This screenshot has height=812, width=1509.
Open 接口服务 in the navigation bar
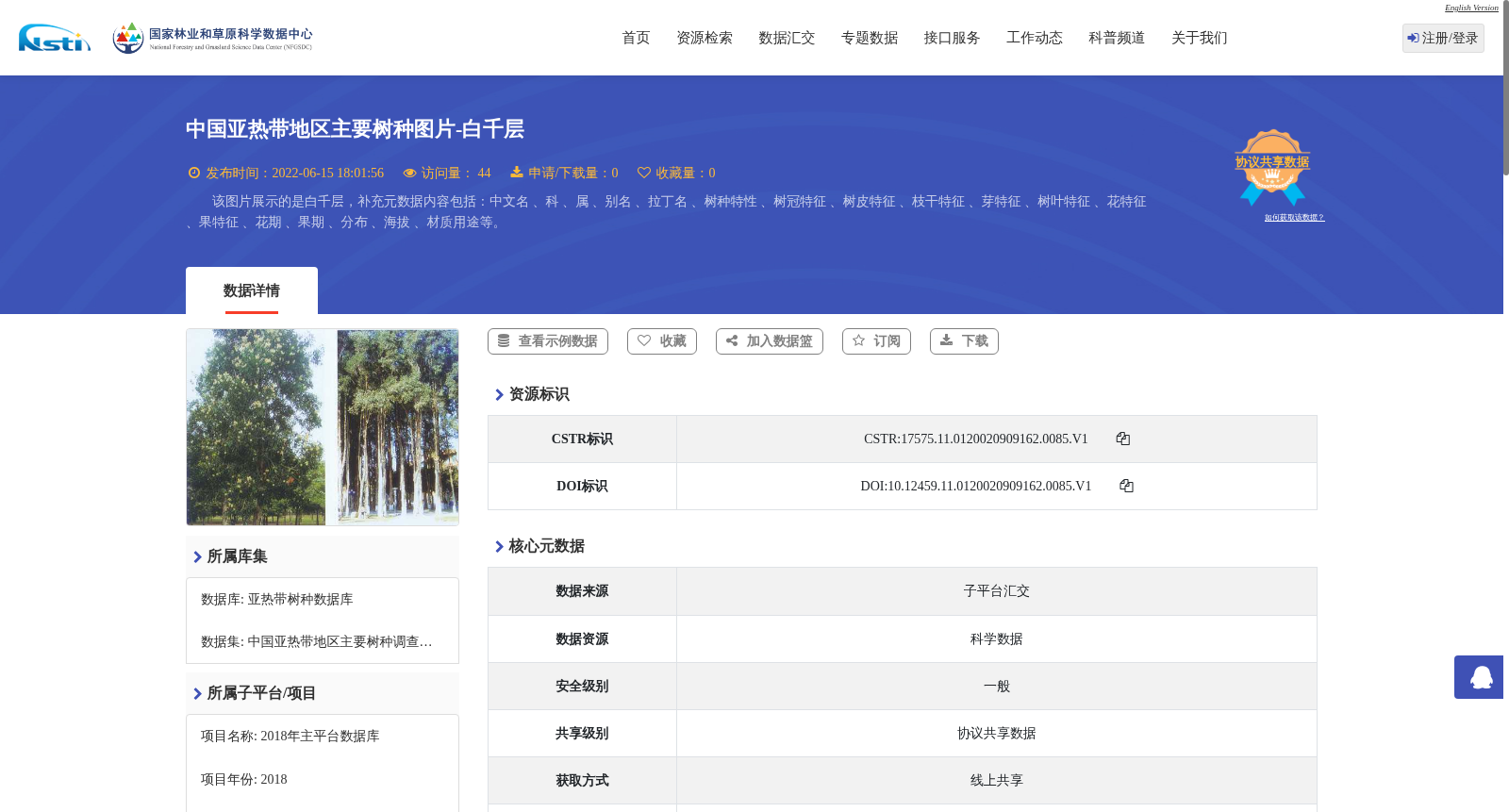point(952,38)
